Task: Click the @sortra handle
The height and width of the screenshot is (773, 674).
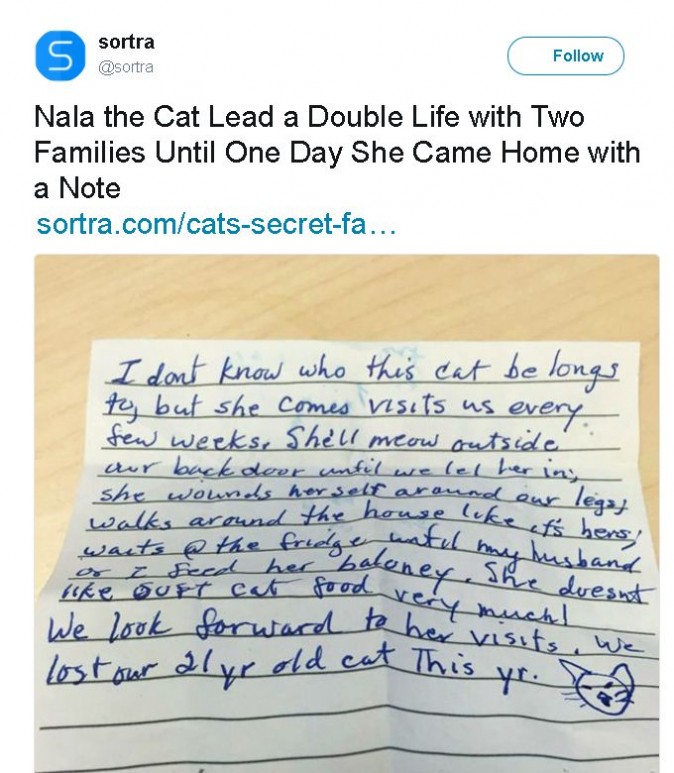Action: coord(125,67)
